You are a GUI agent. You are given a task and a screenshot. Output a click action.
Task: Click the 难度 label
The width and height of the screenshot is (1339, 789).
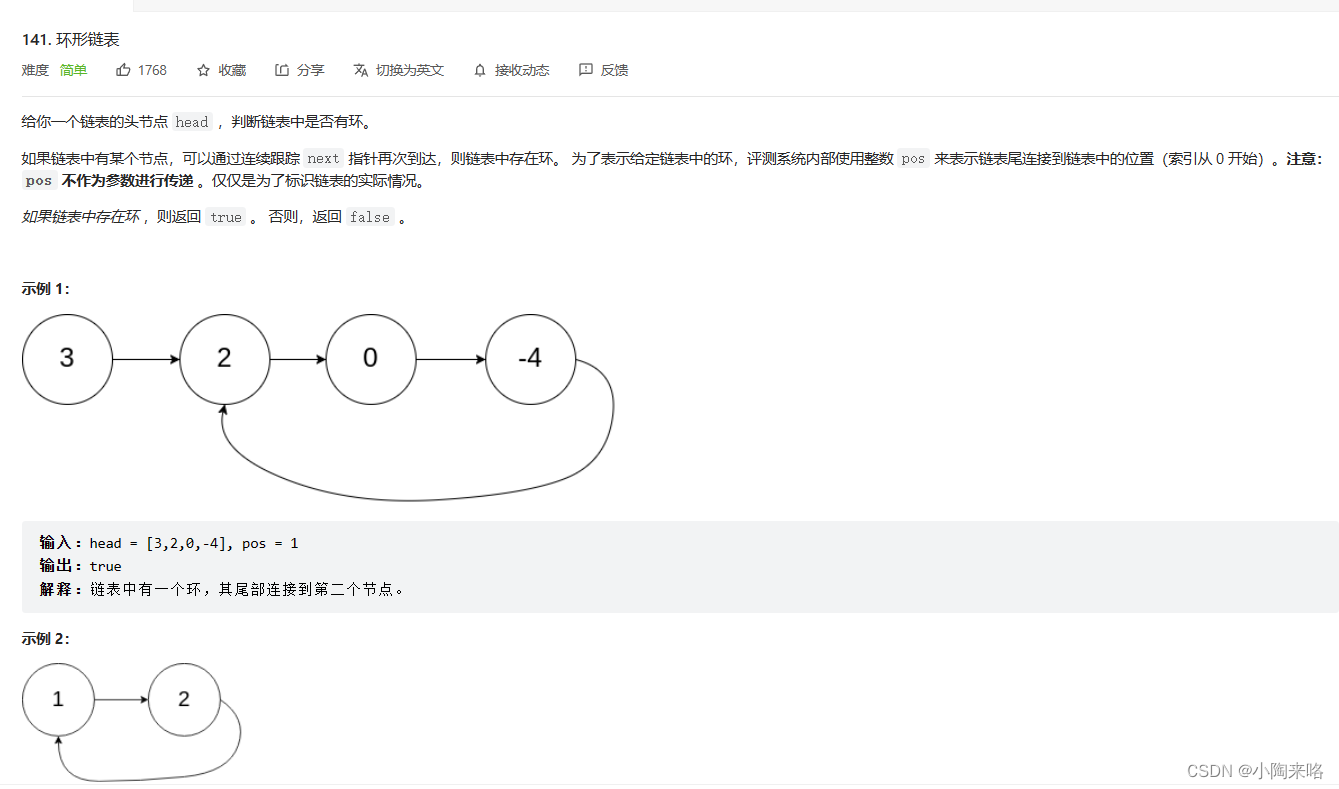point(35,70)
